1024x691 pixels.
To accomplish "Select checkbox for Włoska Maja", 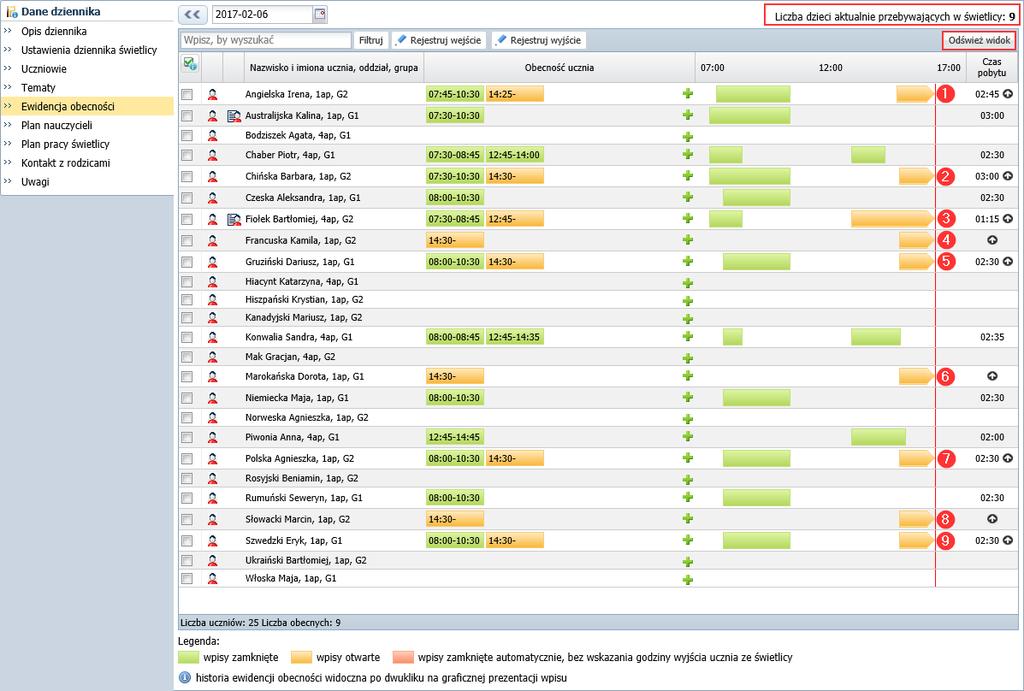I will pos(187,578).
